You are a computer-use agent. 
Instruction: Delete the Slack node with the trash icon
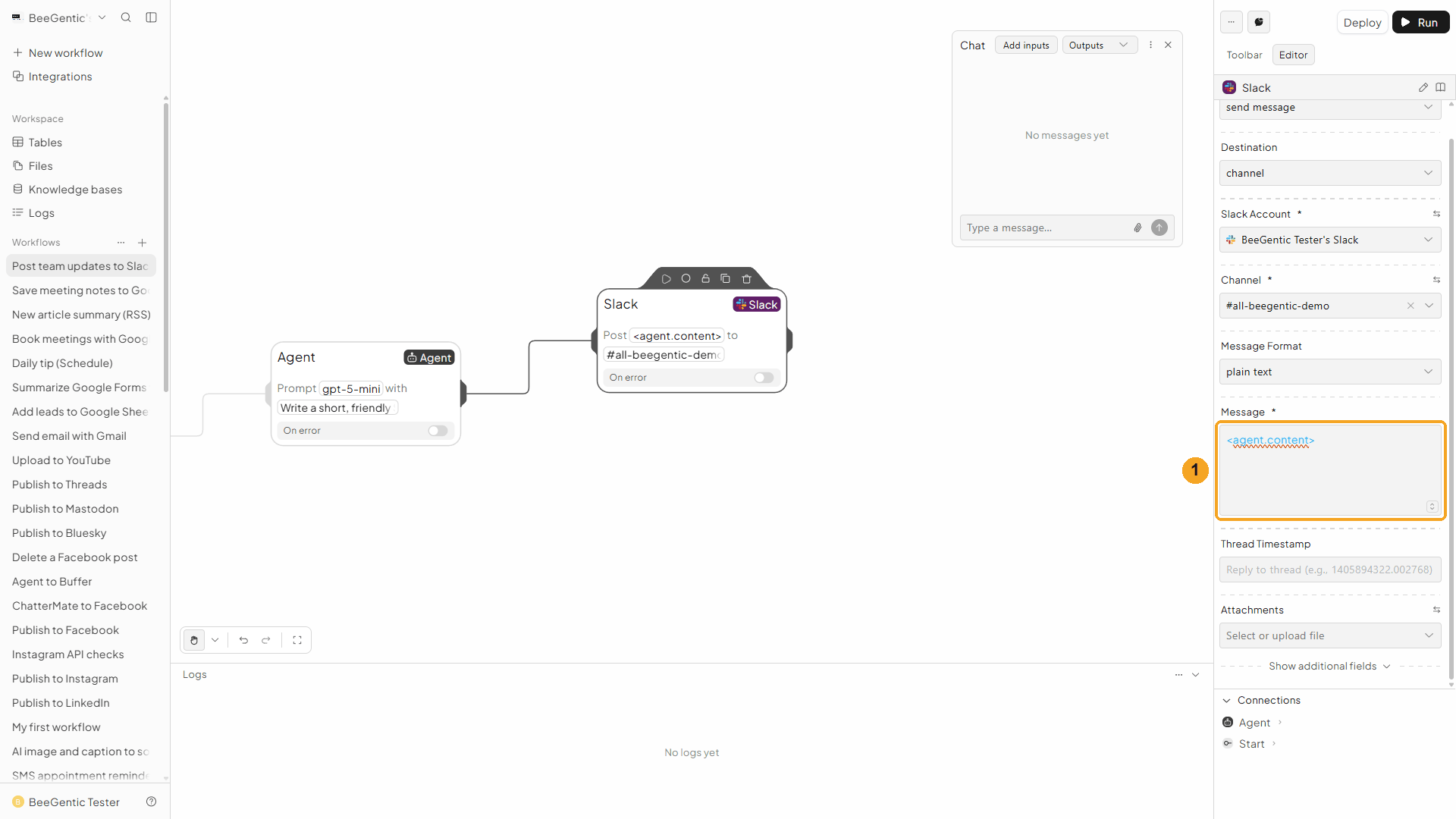[746, 279]
